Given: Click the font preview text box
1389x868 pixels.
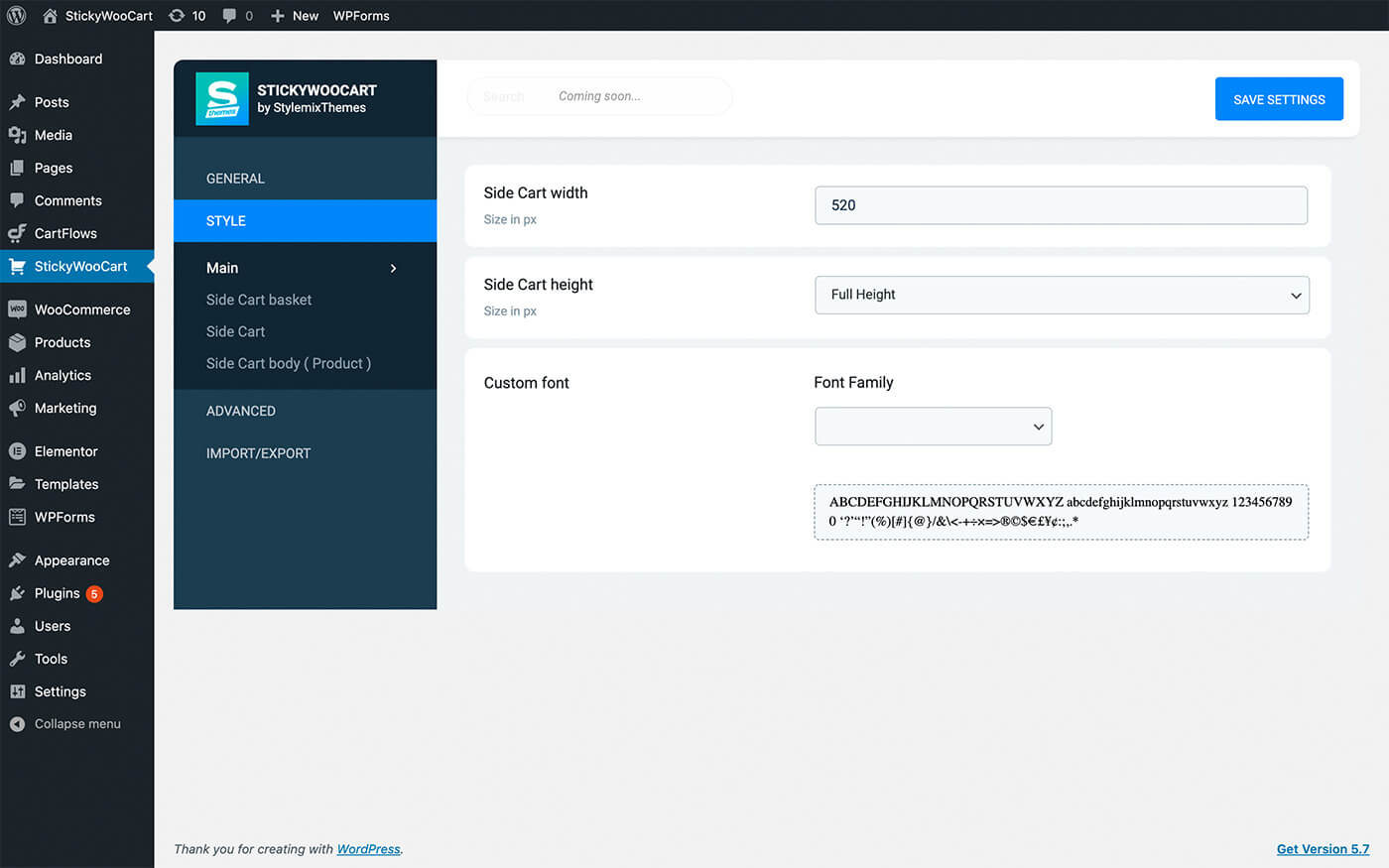Looking at the screenshot, I should [1061, 512].
